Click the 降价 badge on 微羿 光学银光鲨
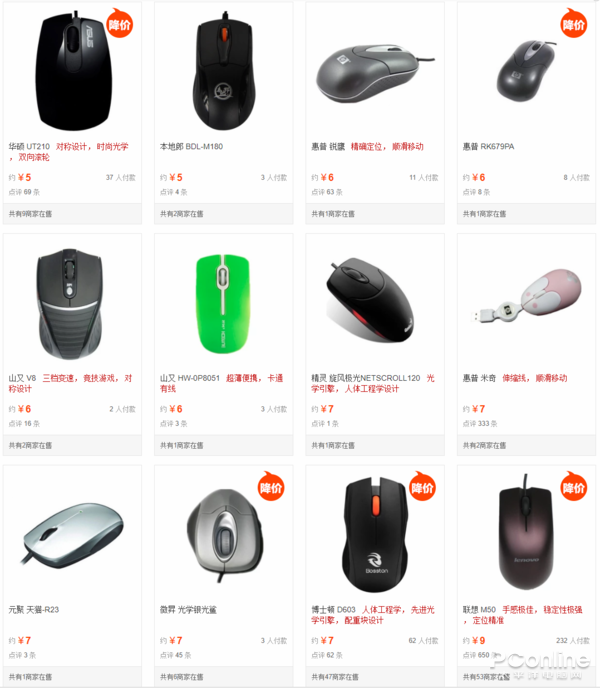The image size is (600, 688). click(x=271, y=487)
